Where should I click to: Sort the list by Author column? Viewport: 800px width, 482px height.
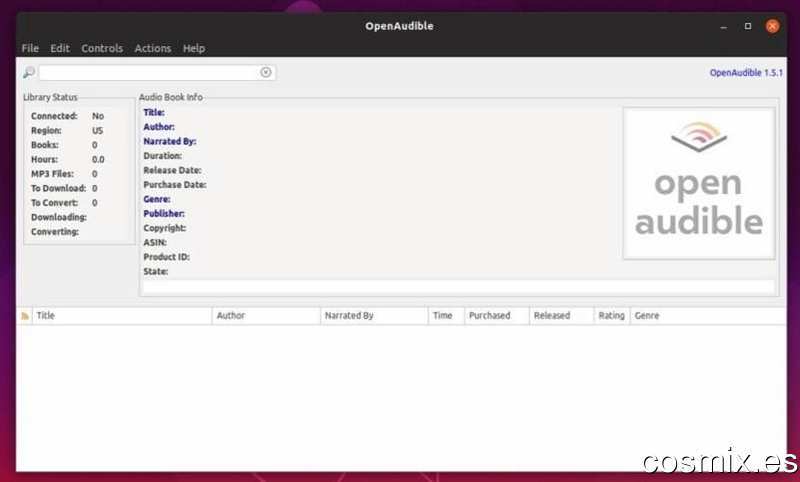pos(266,316)
